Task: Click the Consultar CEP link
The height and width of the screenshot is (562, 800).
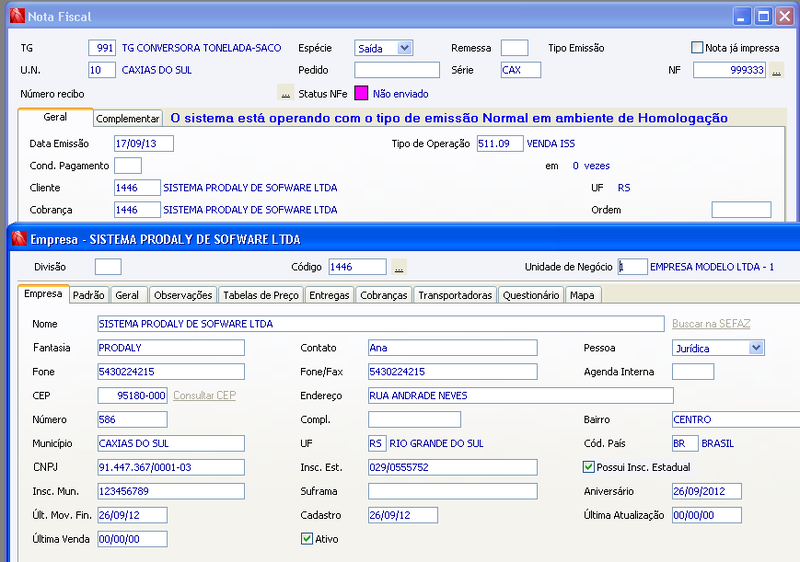Action: 205,395
